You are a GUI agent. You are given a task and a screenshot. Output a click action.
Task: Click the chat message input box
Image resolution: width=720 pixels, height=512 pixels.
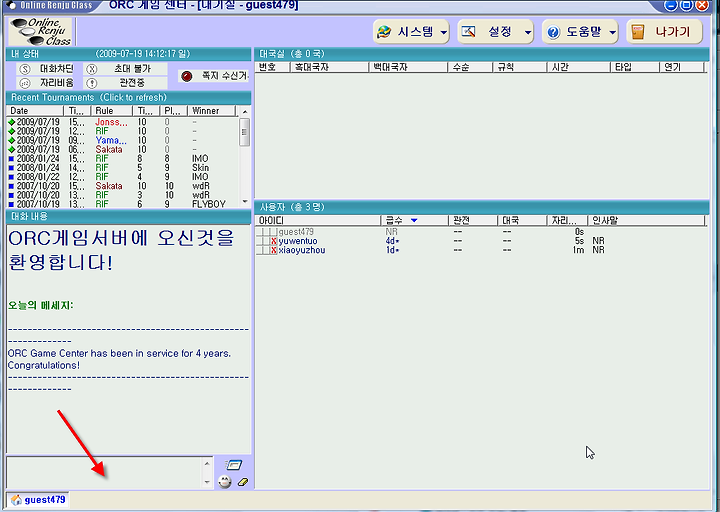[x=104, y=473]
